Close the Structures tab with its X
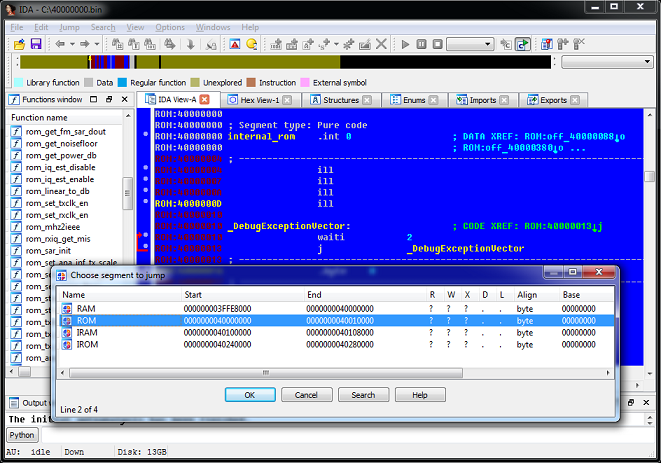661x463 pixels. 367,100
